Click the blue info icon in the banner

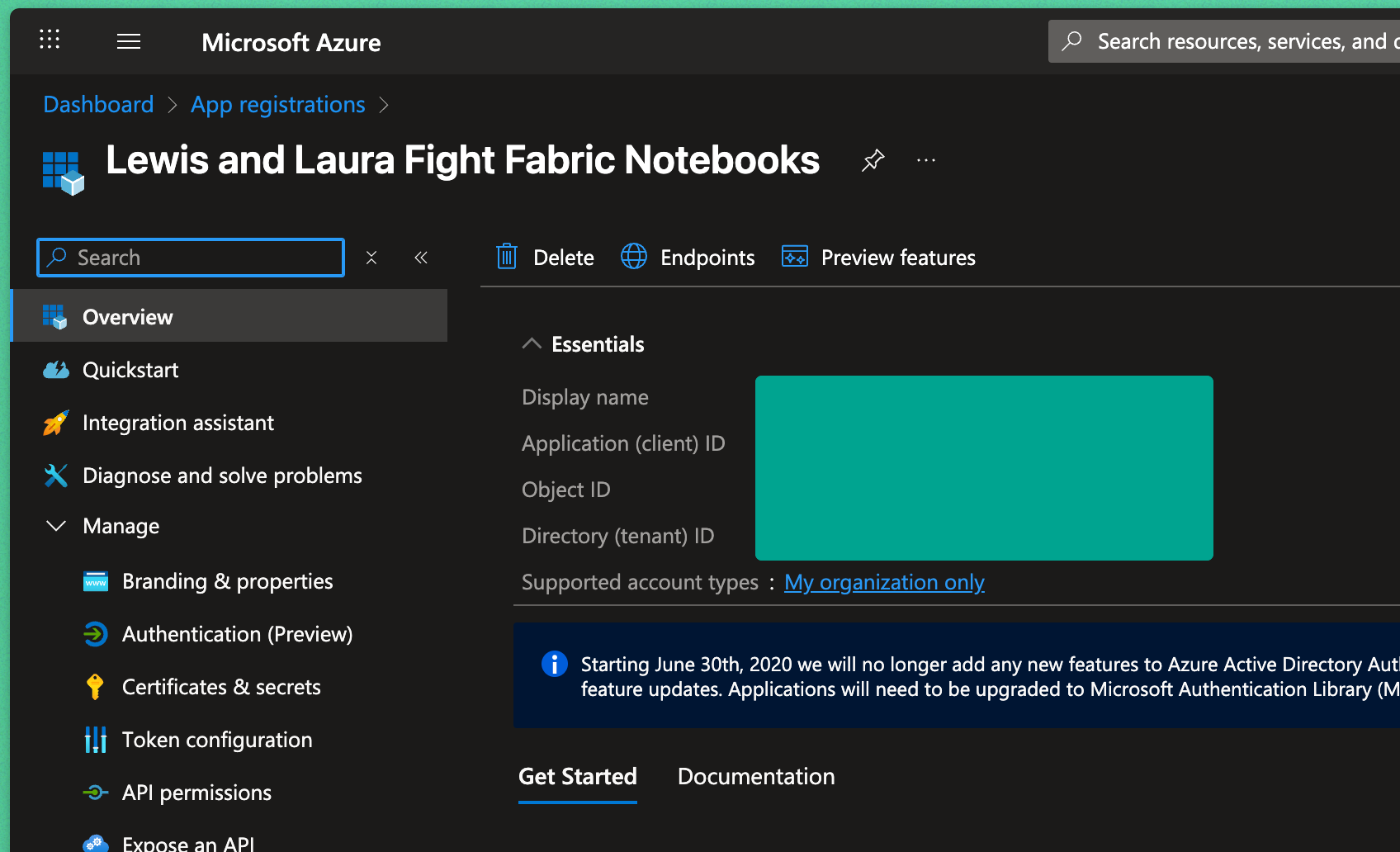[x=555, y=664]
